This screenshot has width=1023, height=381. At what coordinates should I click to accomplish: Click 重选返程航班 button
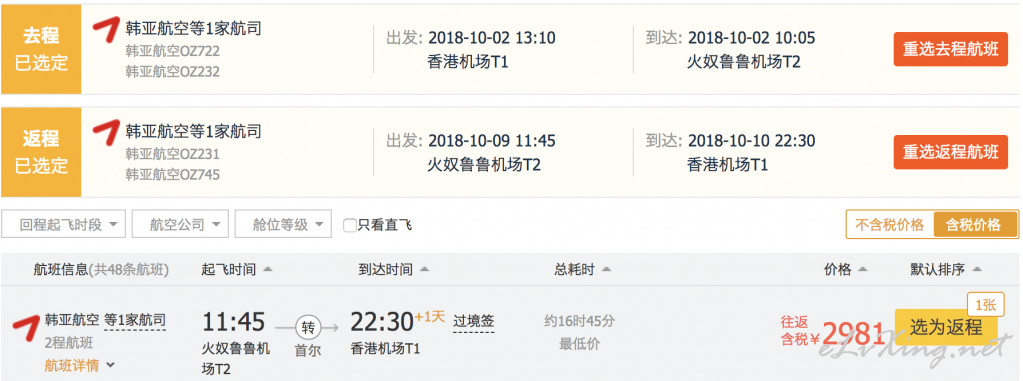point(951,153)
